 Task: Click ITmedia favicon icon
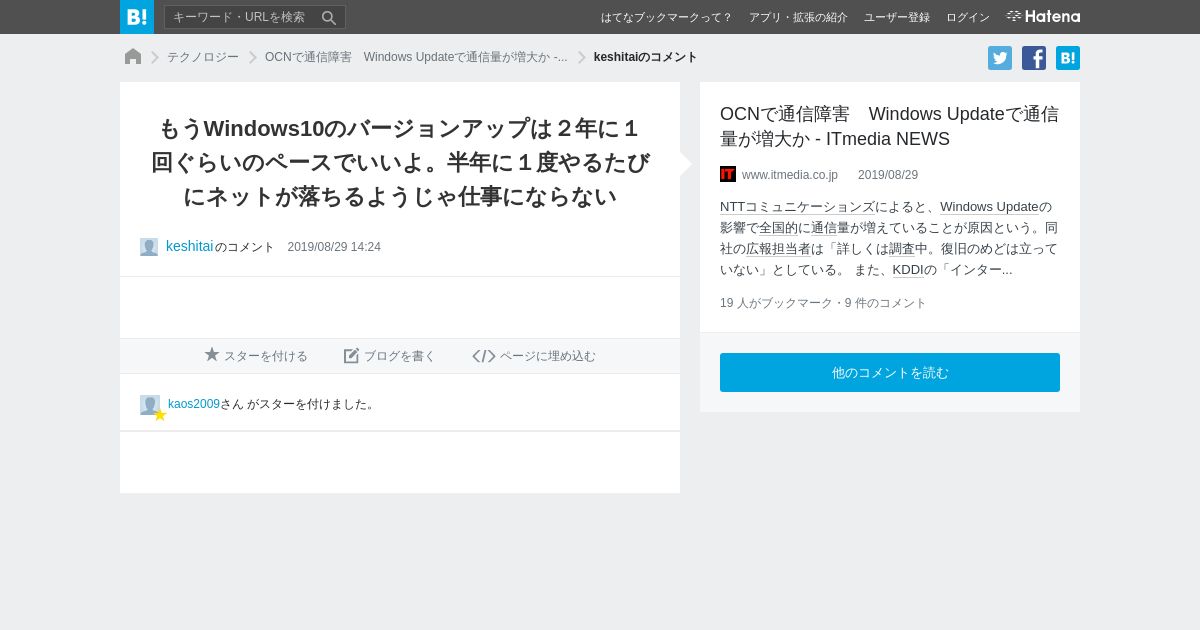pyautogui.click(x=728, y=174)
